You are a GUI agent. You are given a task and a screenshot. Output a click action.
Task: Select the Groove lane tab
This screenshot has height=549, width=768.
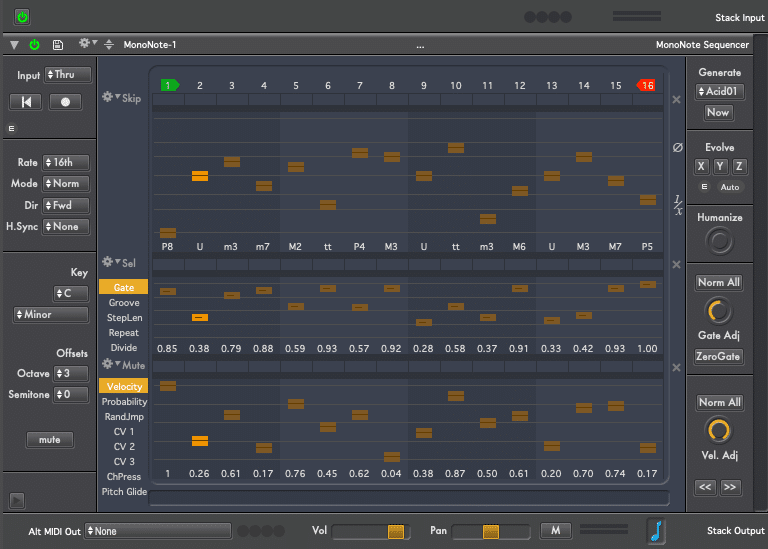coord(123,303)
